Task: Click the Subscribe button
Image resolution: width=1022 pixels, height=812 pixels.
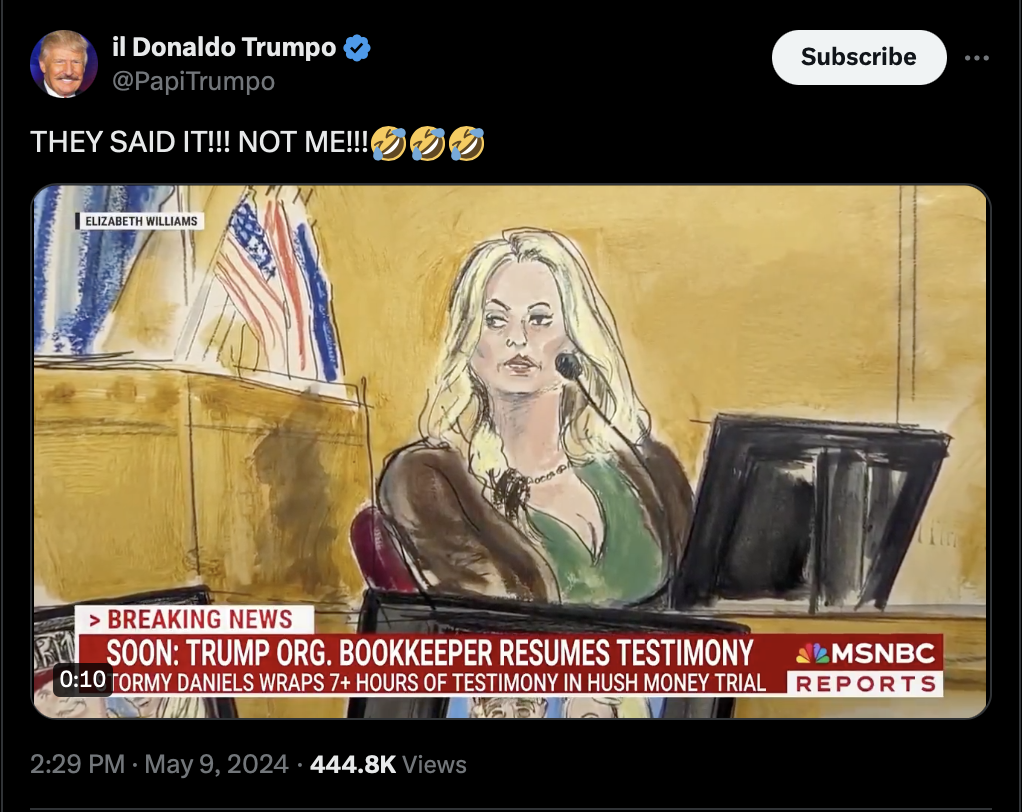Action: tap(858, 57)
